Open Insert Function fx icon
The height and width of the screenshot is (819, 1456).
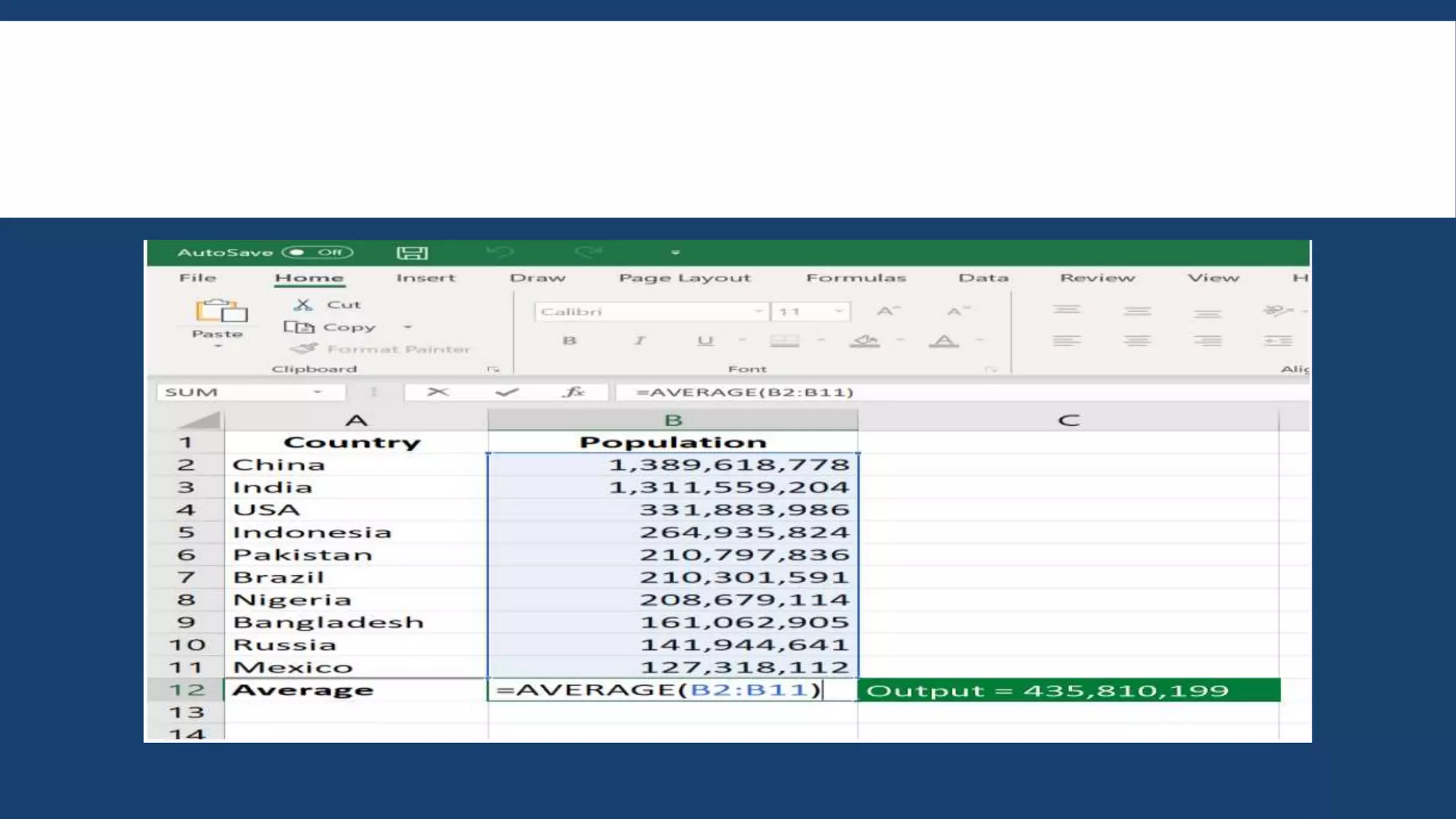pos(574,392)
